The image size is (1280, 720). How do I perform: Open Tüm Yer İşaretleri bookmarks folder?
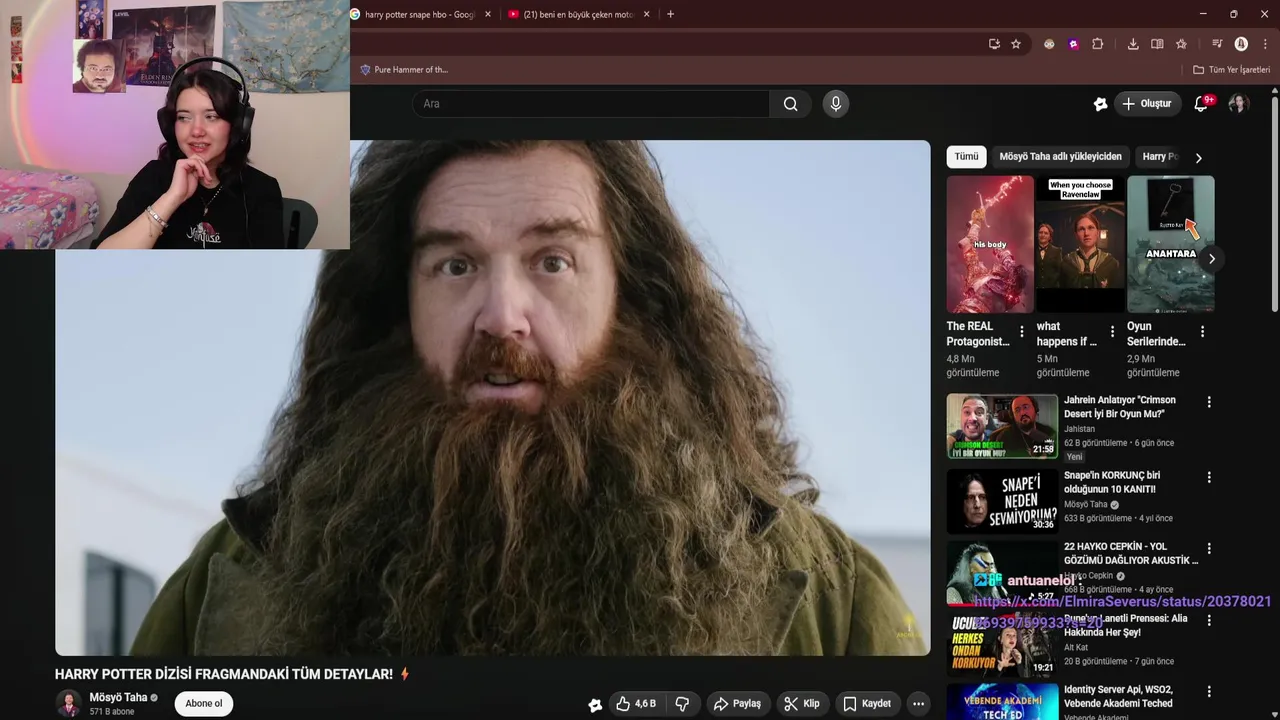coord(1231,70)
